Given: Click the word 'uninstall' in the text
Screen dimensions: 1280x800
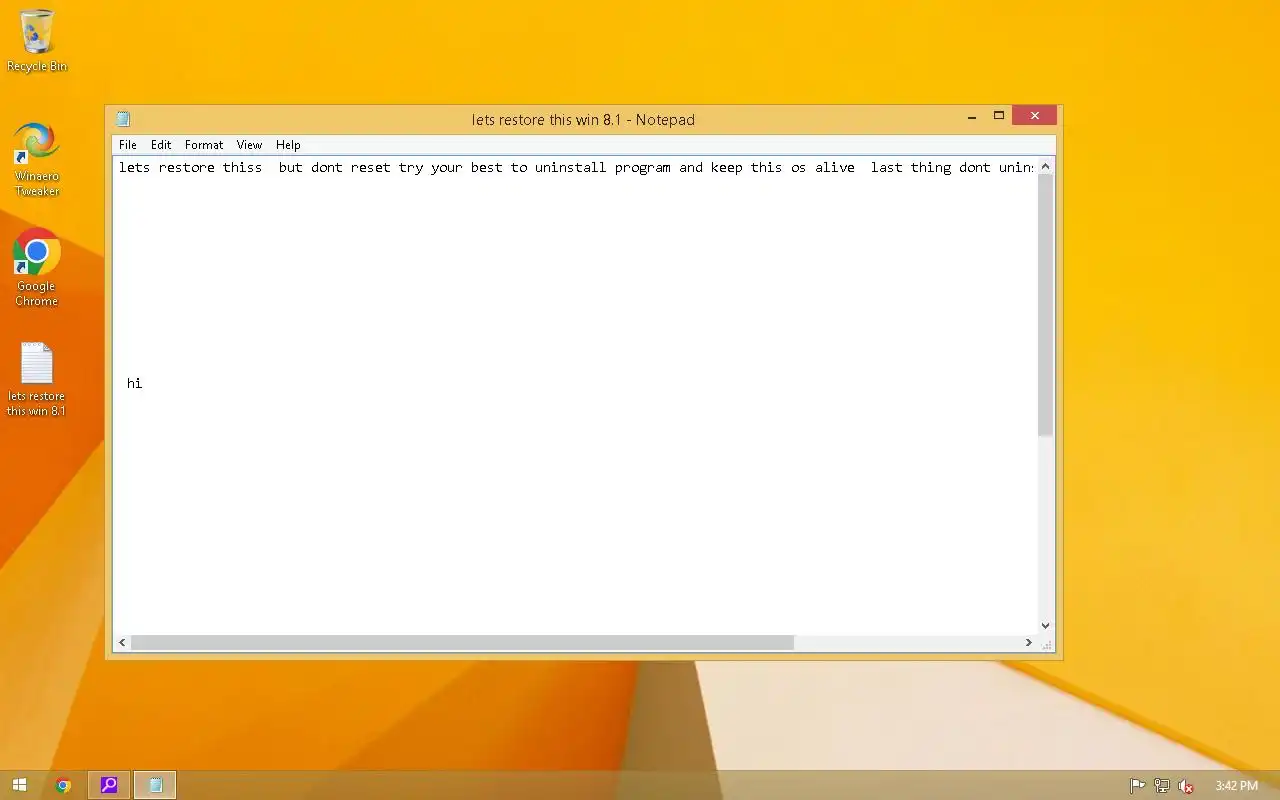Looking at the screenshot, I should [570, 167].
